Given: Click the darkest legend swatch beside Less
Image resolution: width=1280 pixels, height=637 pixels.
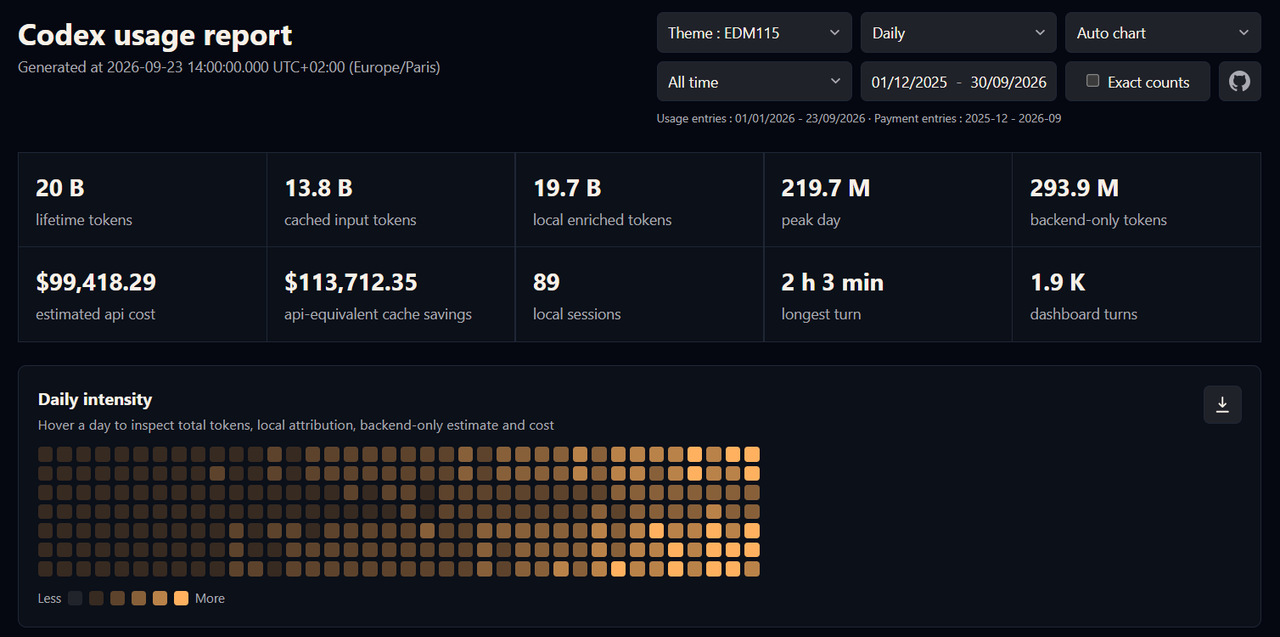Looking at the screenshot, I should click(x=75, y=598).
